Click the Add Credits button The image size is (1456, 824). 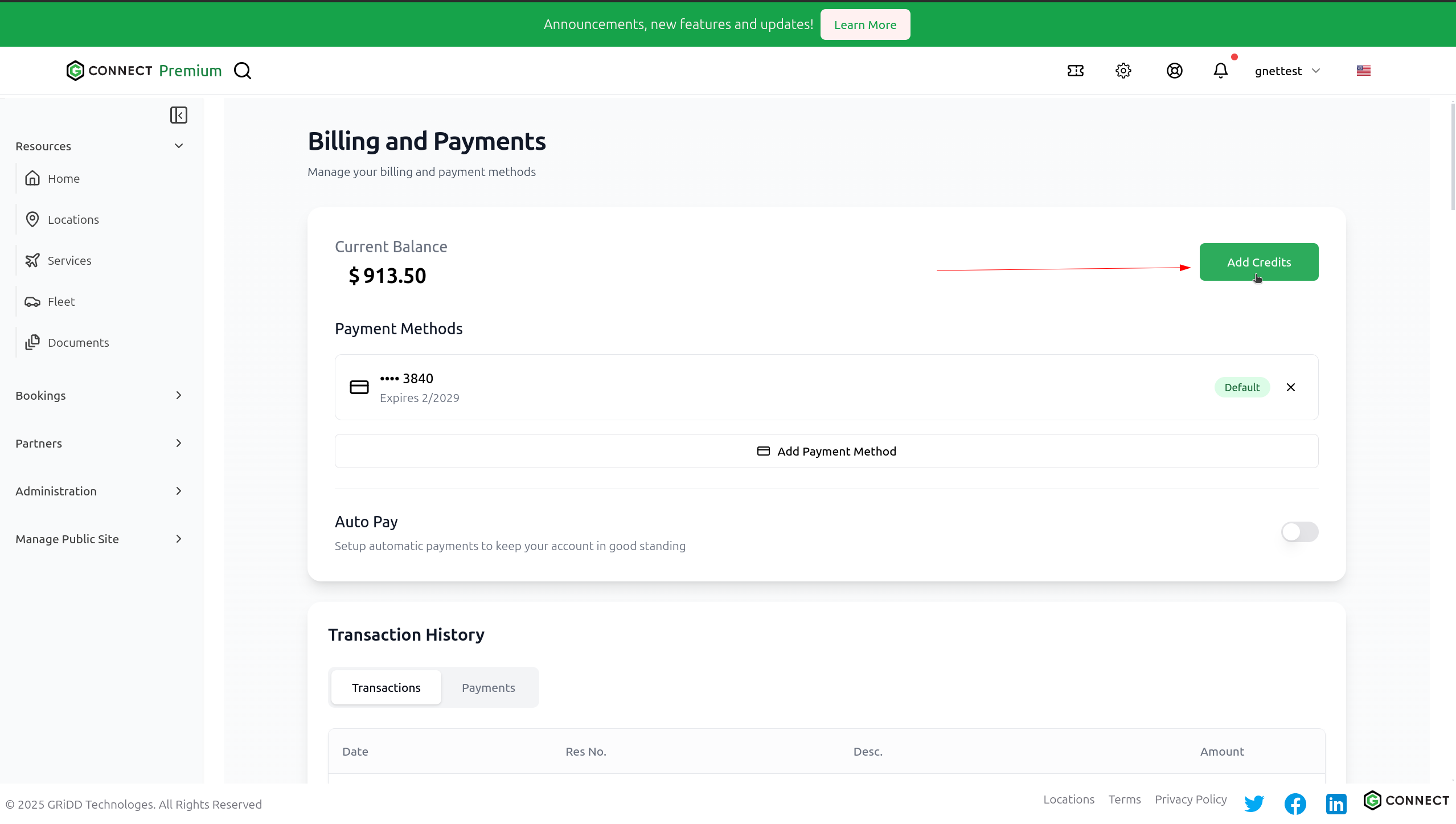point(1258,262)
